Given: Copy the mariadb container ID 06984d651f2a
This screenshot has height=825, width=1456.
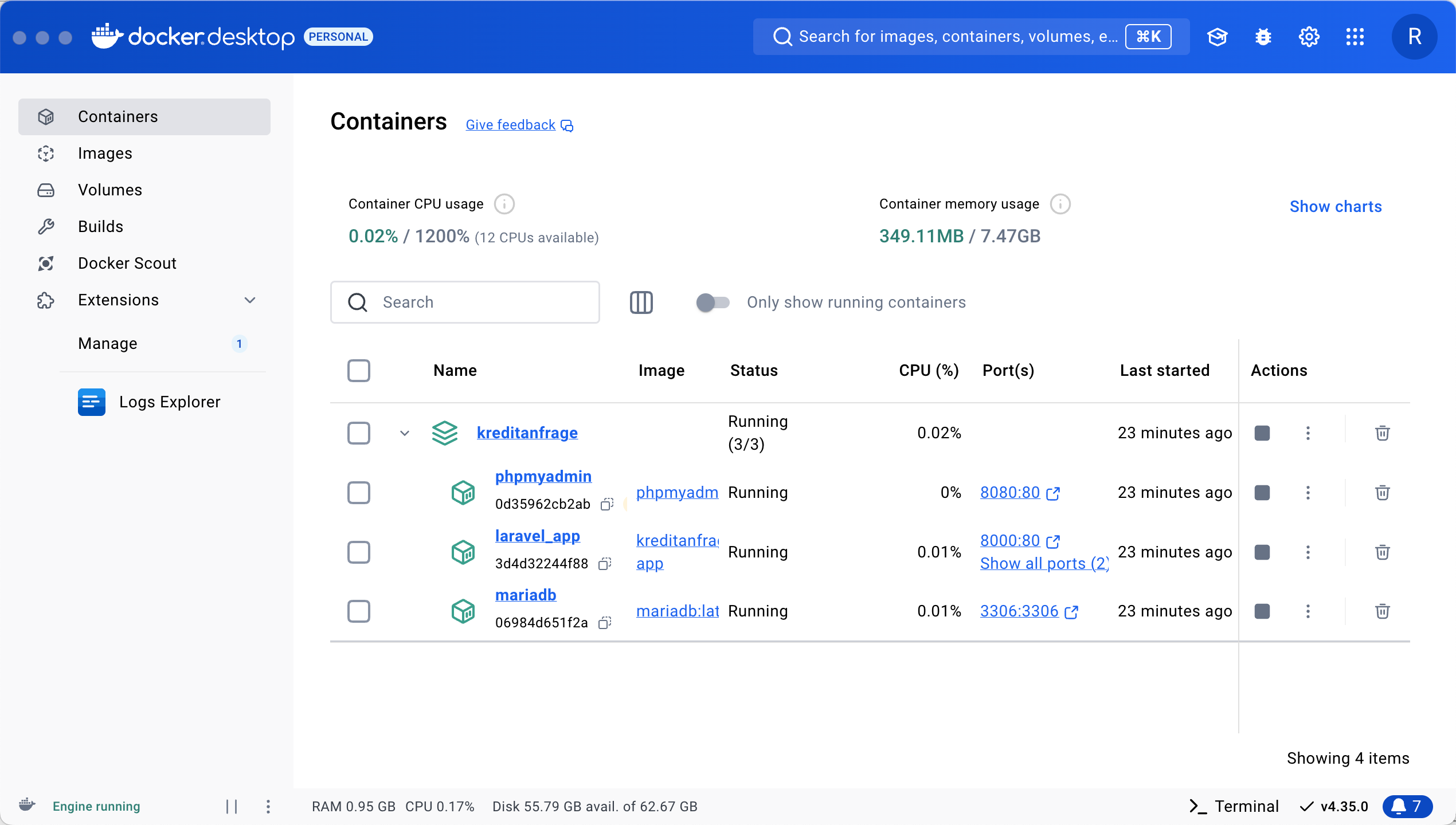Looking at the screenshot, I should (x=605, y=623).
